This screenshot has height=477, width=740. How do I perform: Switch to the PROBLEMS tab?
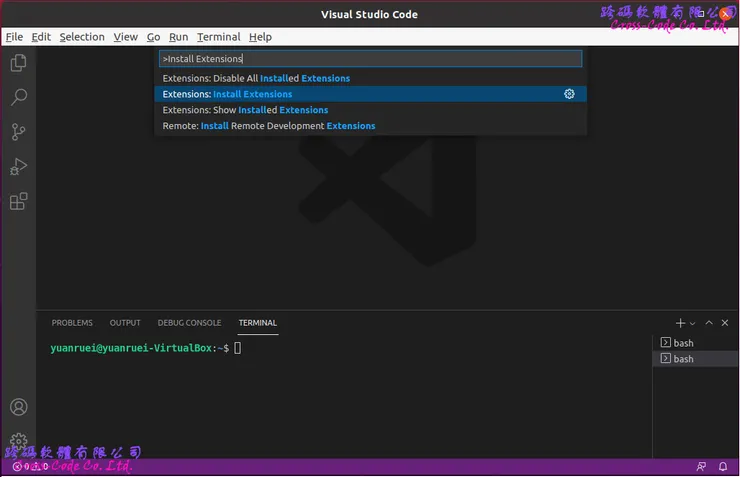72,323
